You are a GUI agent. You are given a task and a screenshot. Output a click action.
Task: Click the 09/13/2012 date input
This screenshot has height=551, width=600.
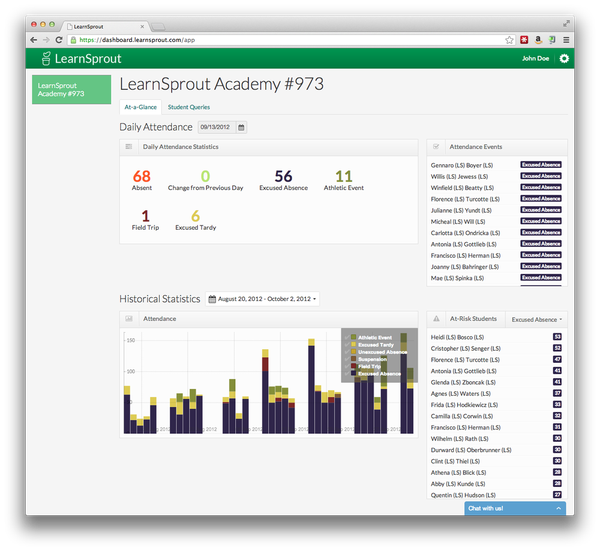point(217,127)
